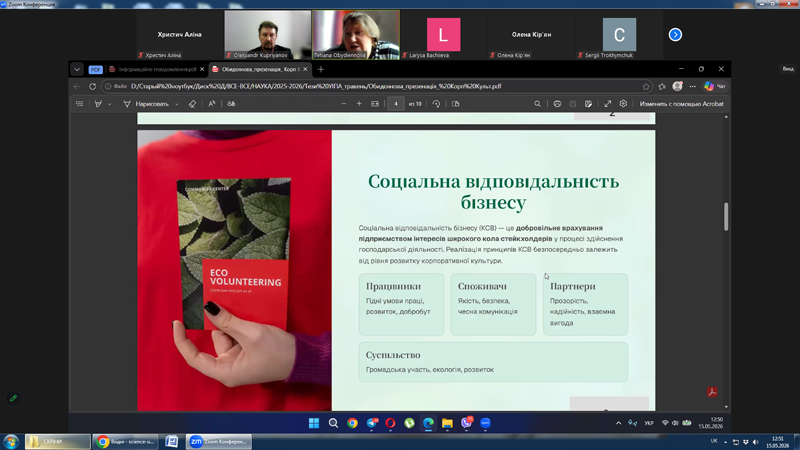Click the page number input field

coord(395,104)
